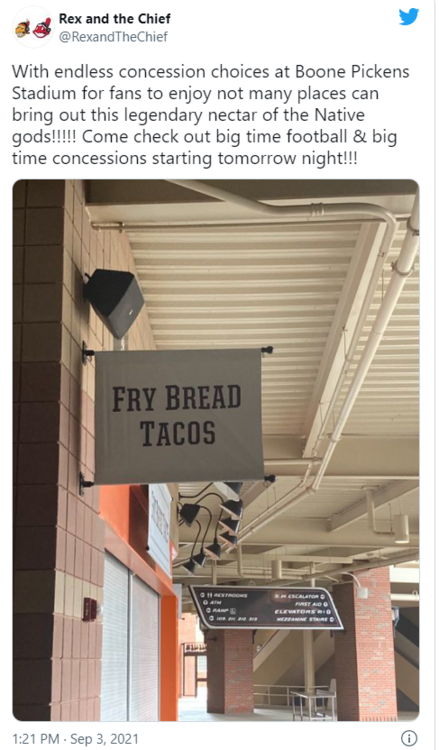Click the Twitter bird logo
The width and height of the screenshot is (439, 750).
(x=409, y=17)
